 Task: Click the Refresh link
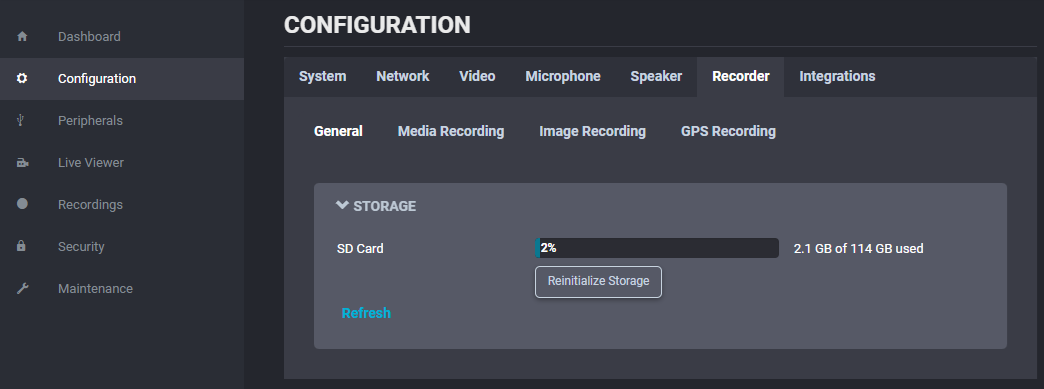coord(366,313)
